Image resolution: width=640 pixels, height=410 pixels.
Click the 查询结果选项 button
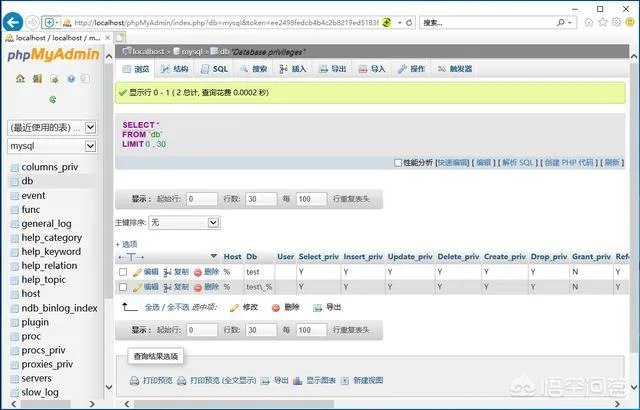click(156, 357)
